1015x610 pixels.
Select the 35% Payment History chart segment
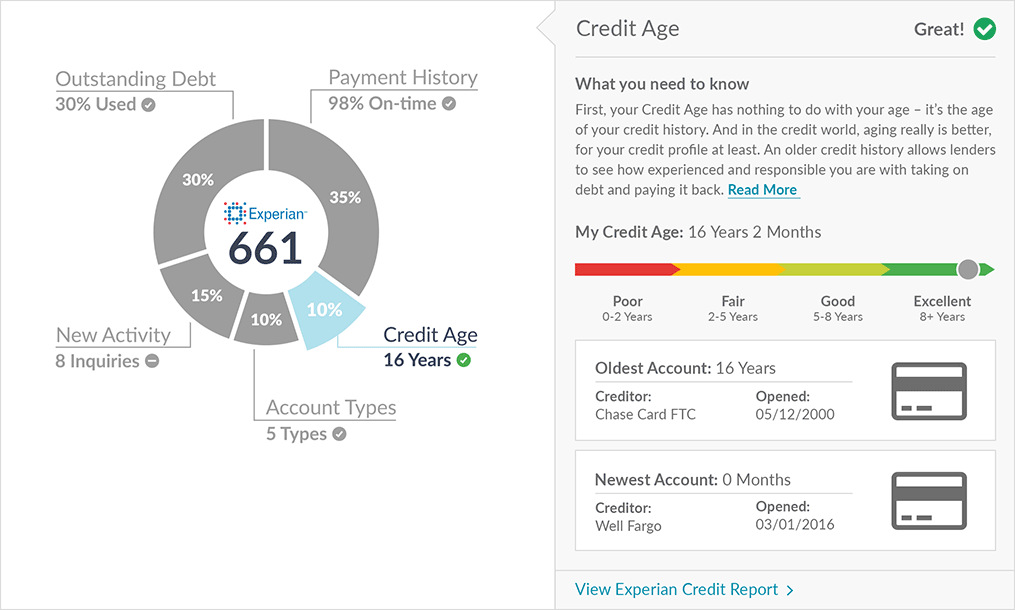point(346,198)
